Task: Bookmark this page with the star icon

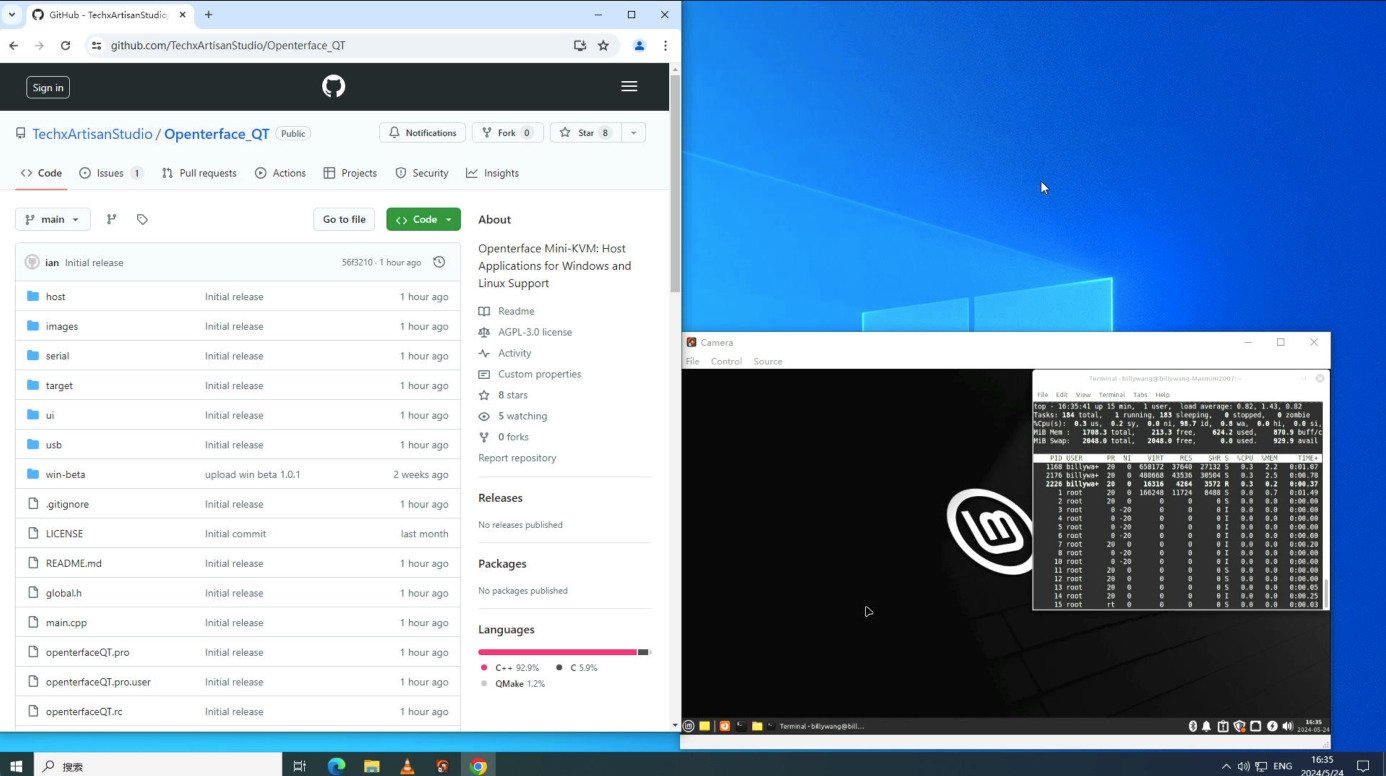Action: pyautogui.click(x=604, y=45)
